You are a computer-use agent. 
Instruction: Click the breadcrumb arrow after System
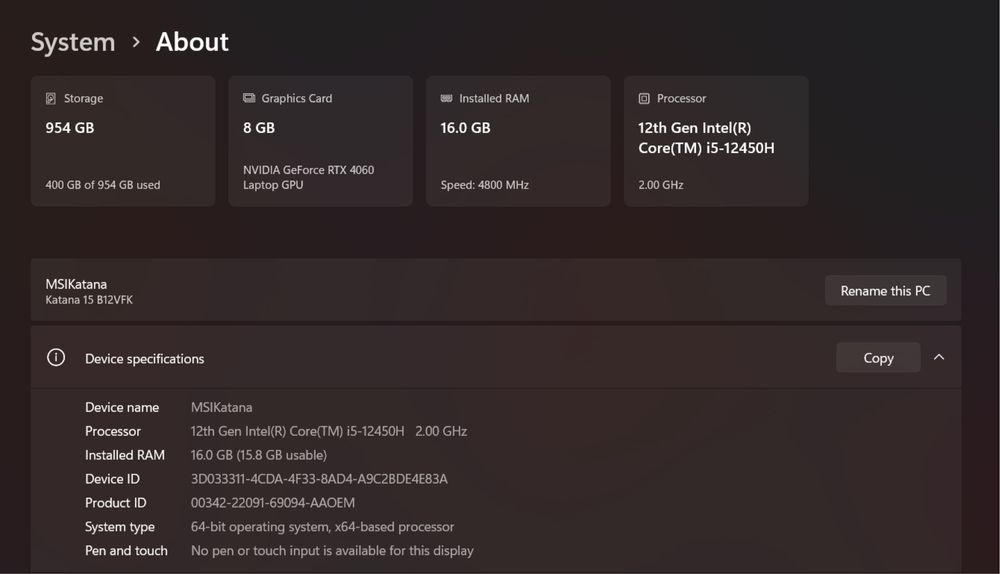(x=136, y=43)
